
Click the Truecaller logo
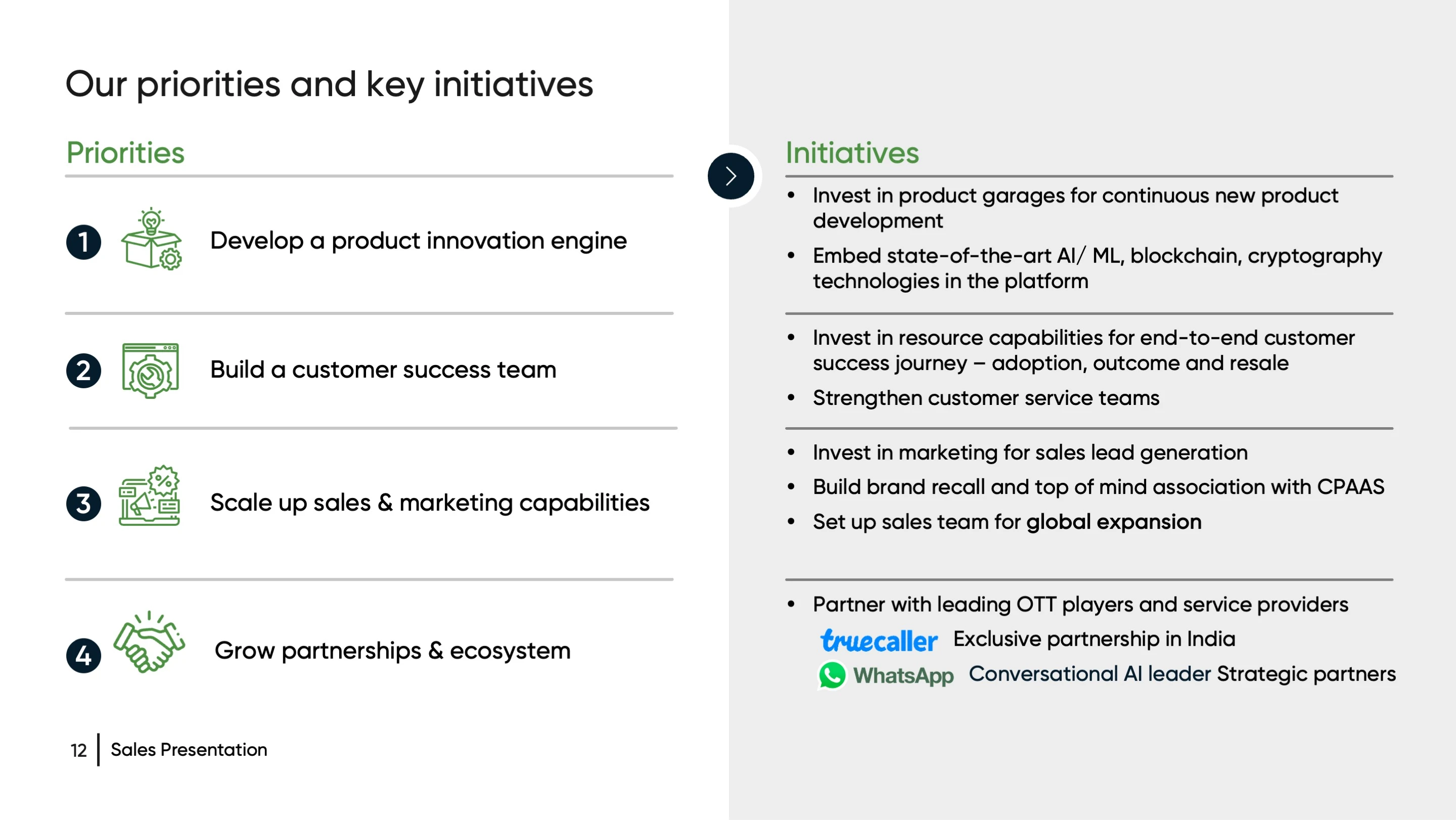(x=879, y=641)
